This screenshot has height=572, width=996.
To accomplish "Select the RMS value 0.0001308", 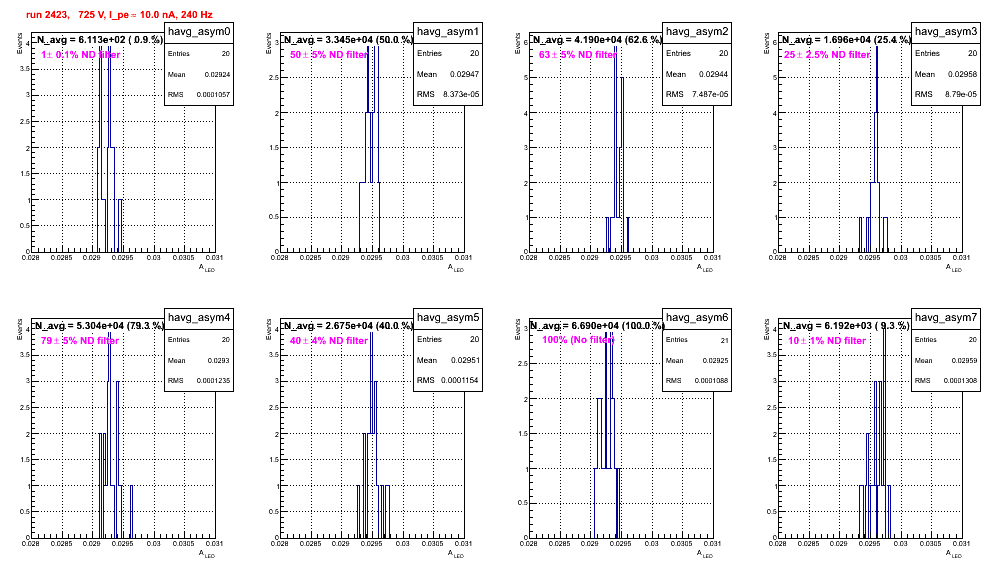I will 960,381.
